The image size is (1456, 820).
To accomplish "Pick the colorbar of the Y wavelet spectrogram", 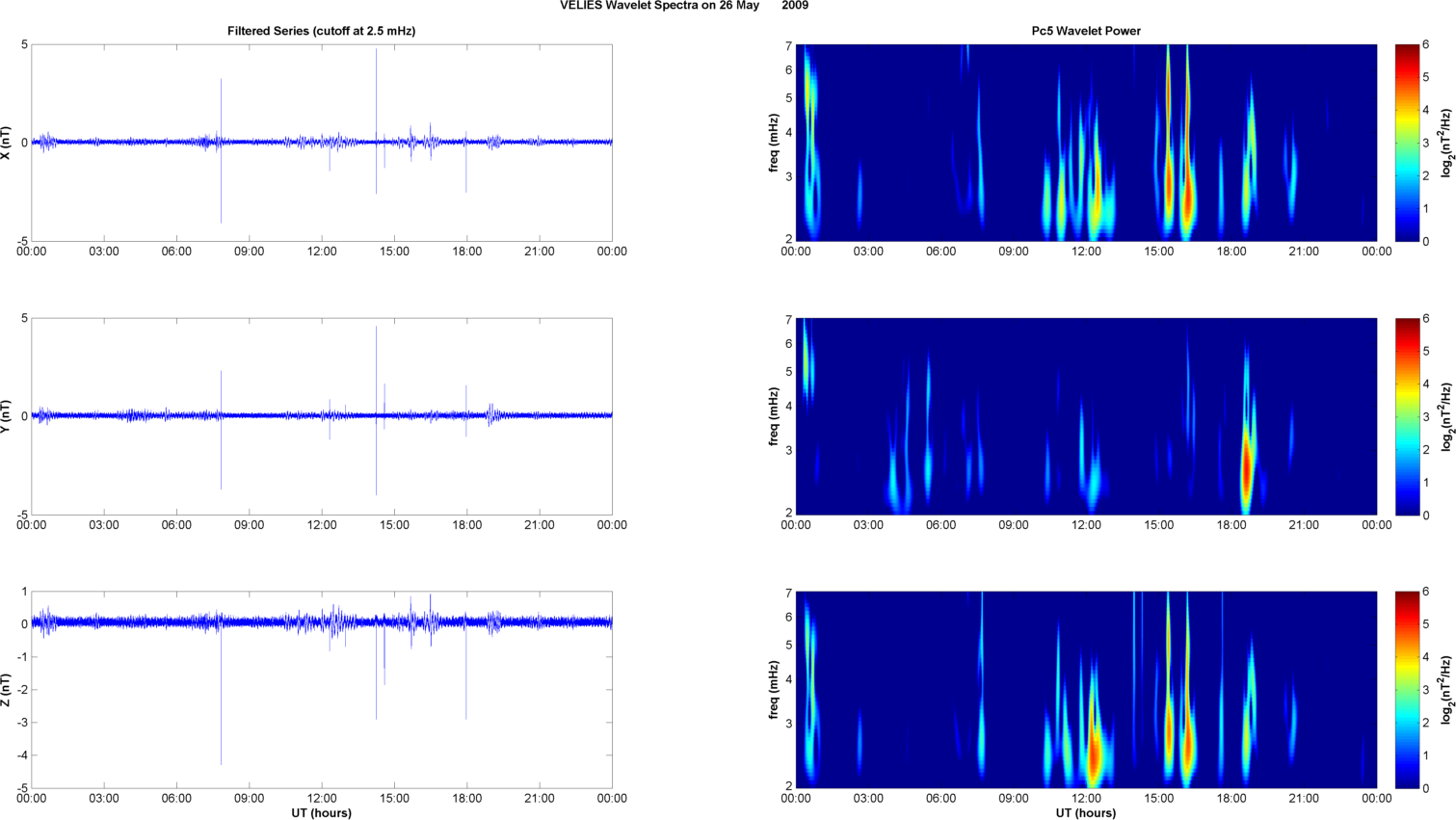I will pyautogui.click(x=1407, y=416).
